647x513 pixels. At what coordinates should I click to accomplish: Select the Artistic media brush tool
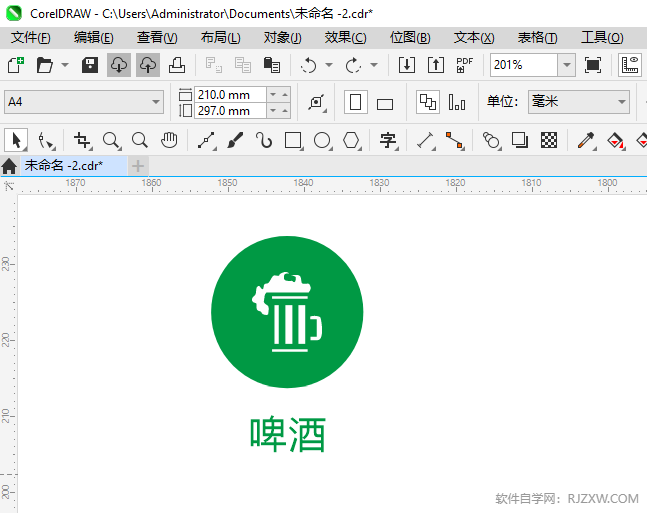[x=235, y=140]
